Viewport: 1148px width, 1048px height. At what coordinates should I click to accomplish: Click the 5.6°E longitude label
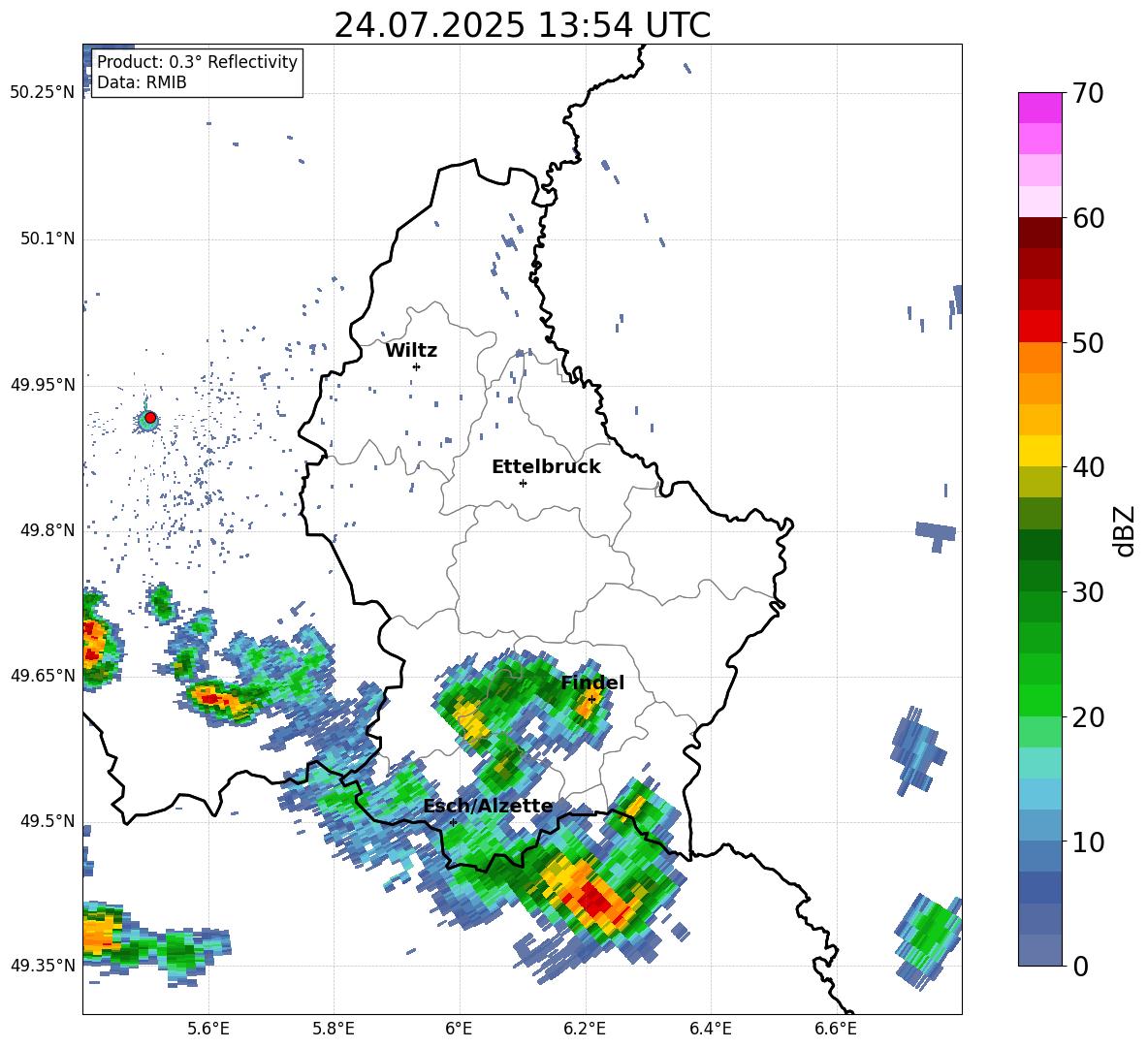point(207,1029)
